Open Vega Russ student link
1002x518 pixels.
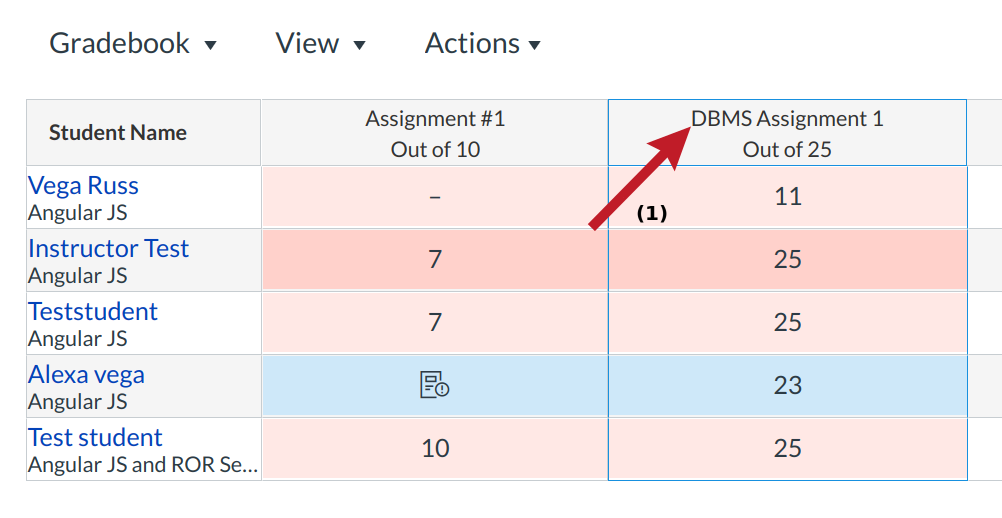83,185
